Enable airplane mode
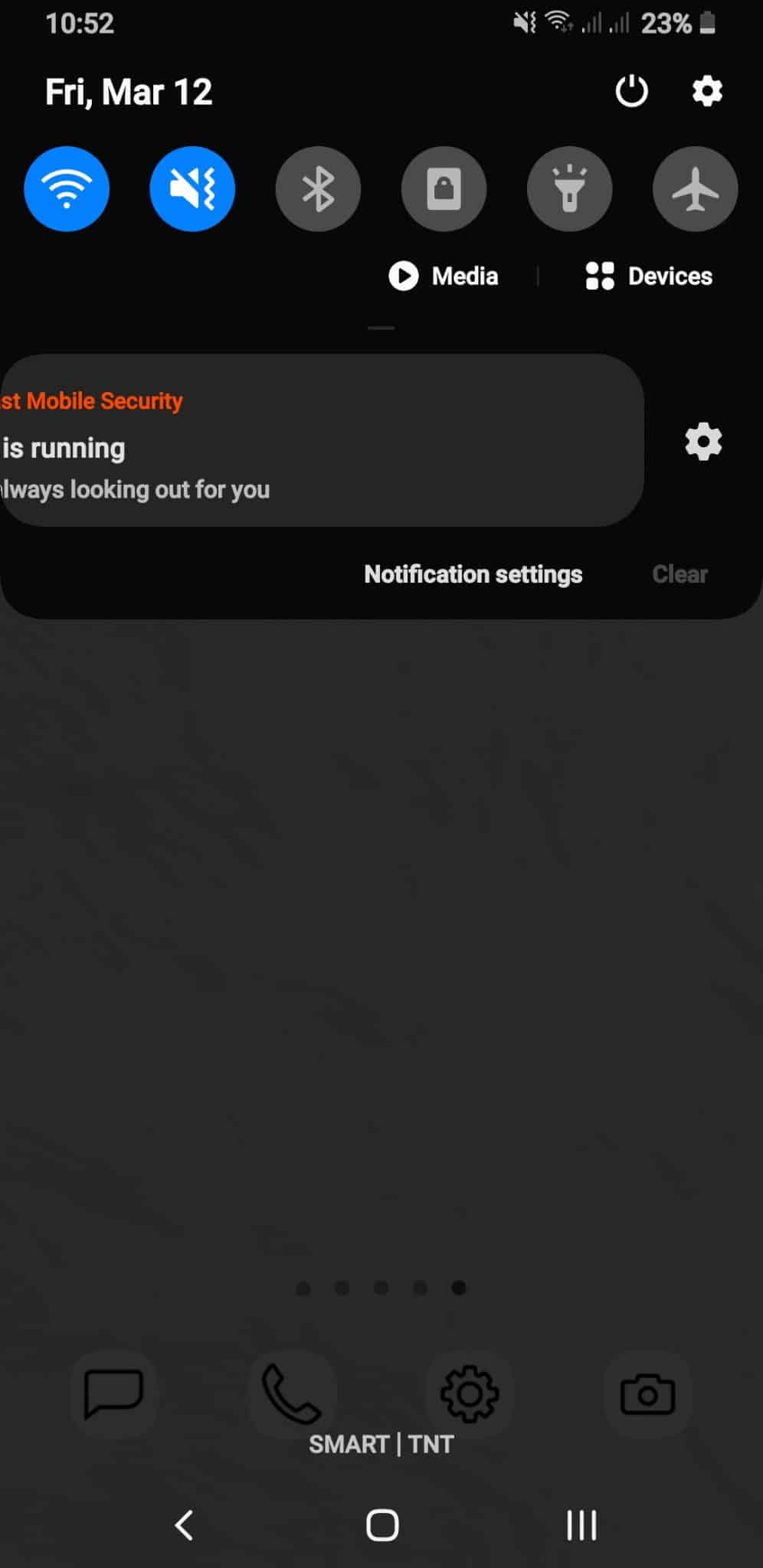Image resolution: width=763 pixels, height=1568 pixels. click(x=695, y=189)
